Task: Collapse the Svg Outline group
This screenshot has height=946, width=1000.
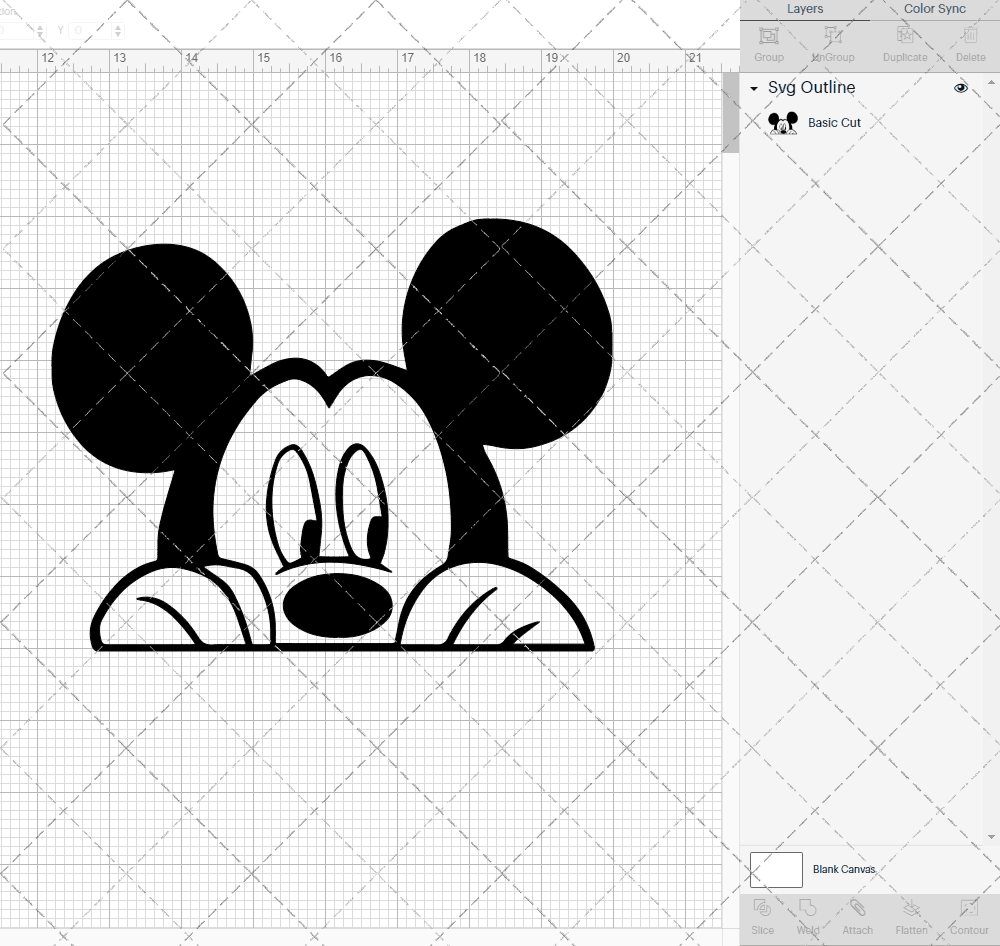Action: coord(753,88)
